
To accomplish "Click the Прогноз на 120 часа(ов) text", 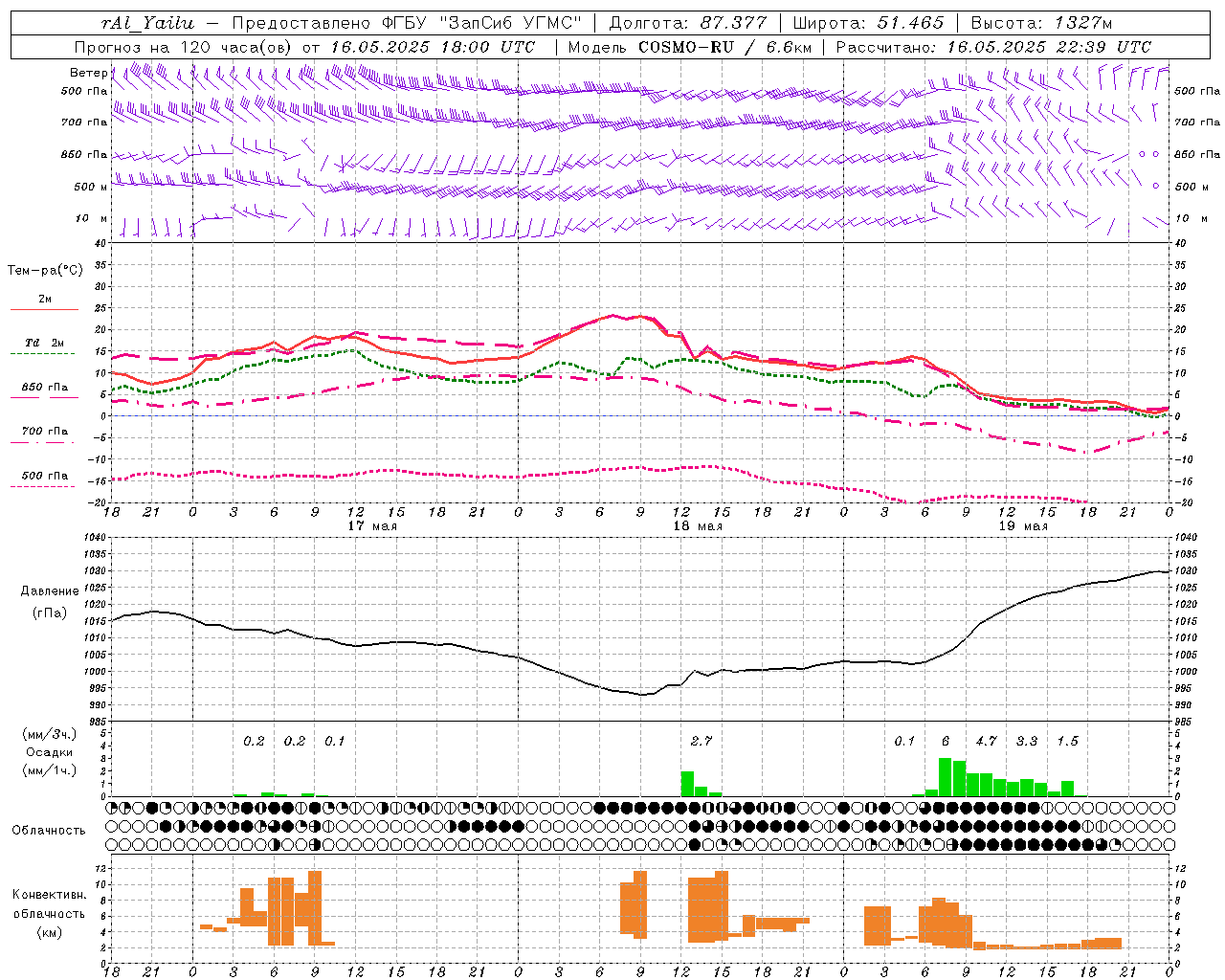I will pos(184,47).
